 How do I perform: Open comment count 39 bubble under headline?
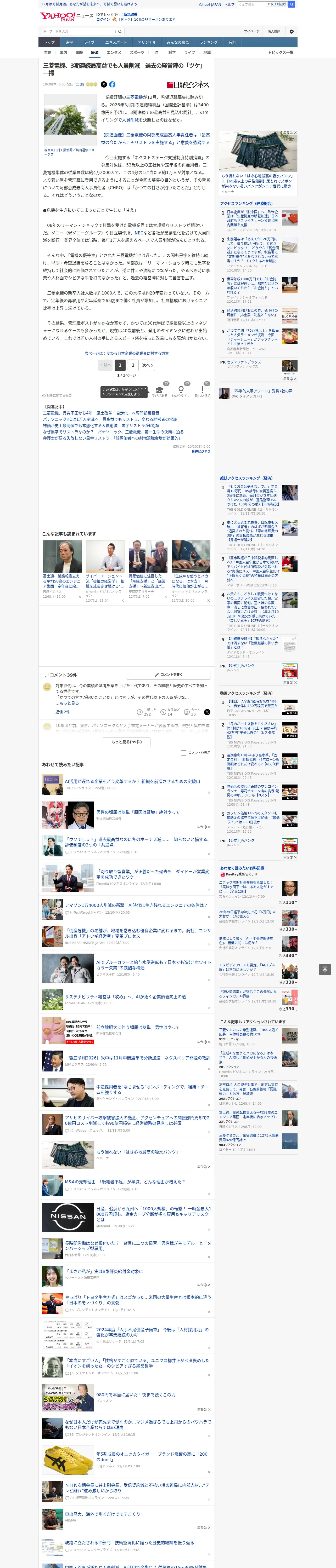click(80, 85)
